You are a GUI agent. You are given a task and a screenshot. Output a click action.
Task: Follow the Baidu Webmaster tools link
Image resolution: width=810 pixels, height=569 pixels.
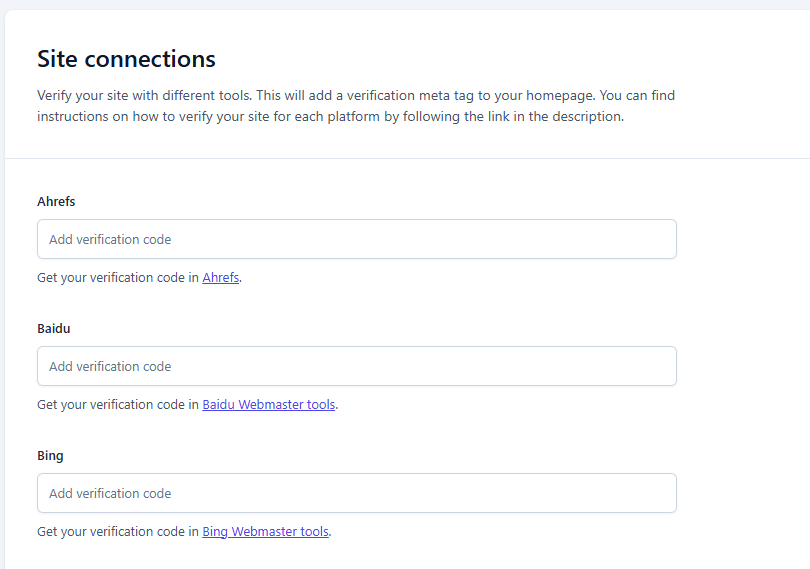(x=268, y=405)
